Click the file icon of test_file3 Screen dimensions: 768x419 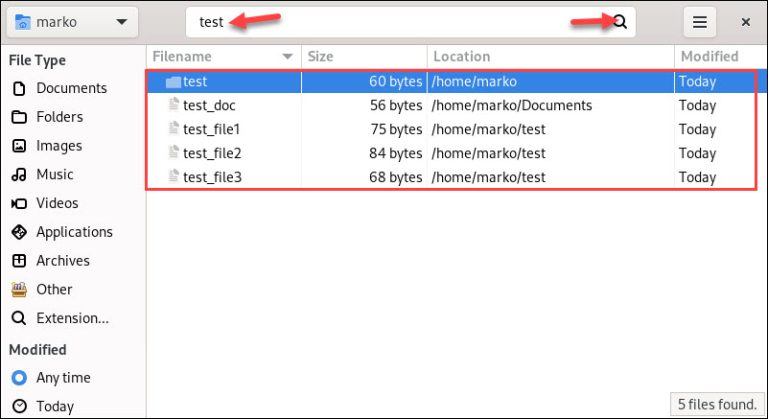pyautogui.click(x=173, y=176)
